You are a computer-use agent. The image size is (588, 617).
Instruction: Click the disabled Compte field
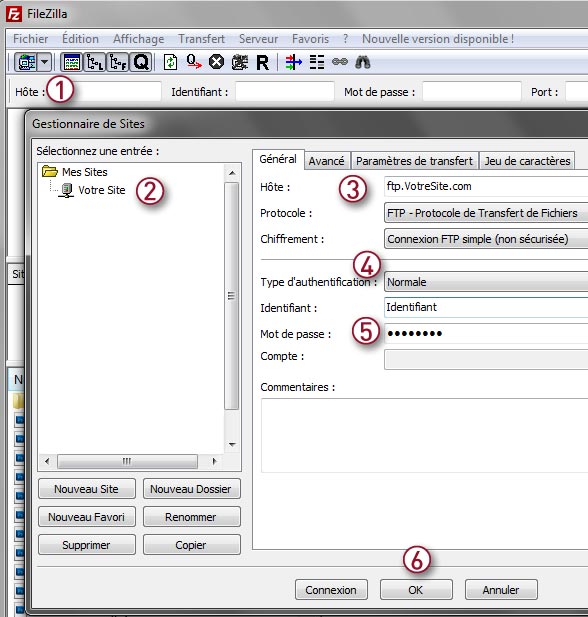(486, 360)
